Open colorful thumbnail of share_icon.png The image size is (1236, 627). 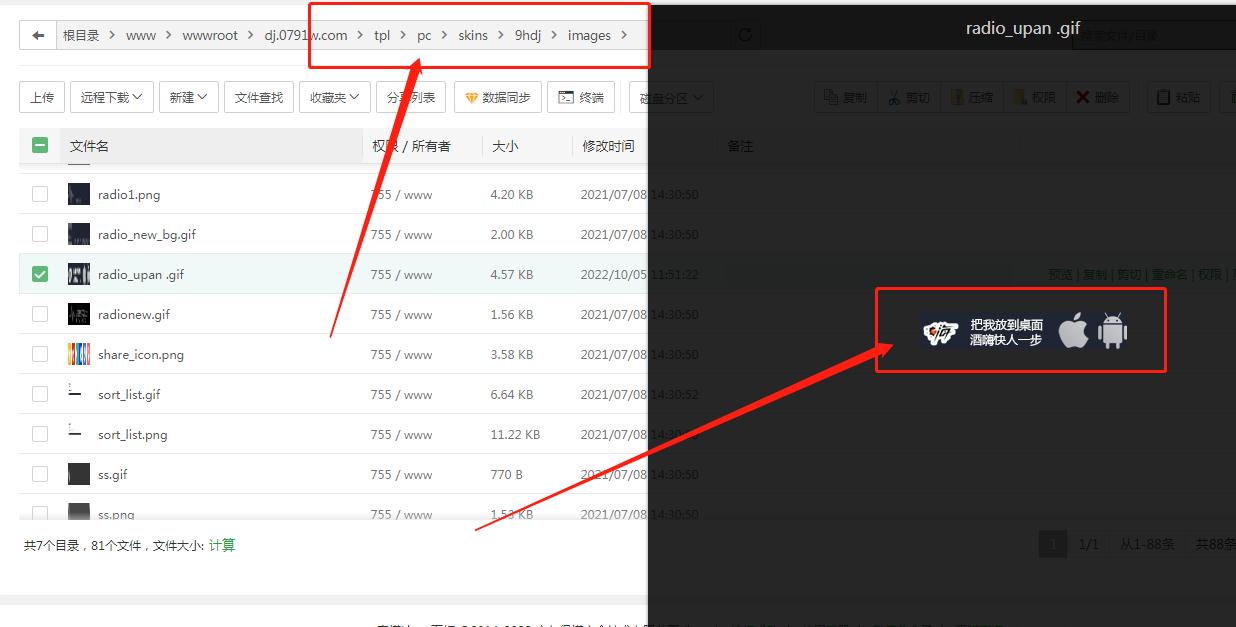pos(79,354)
